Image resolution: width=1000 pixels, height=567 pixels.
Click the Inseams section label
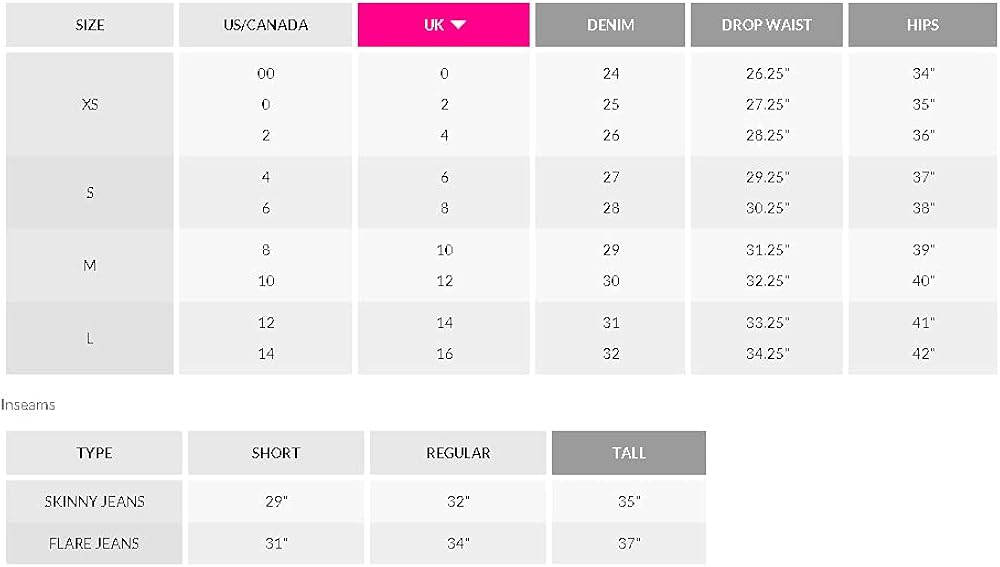click(28, 405)
